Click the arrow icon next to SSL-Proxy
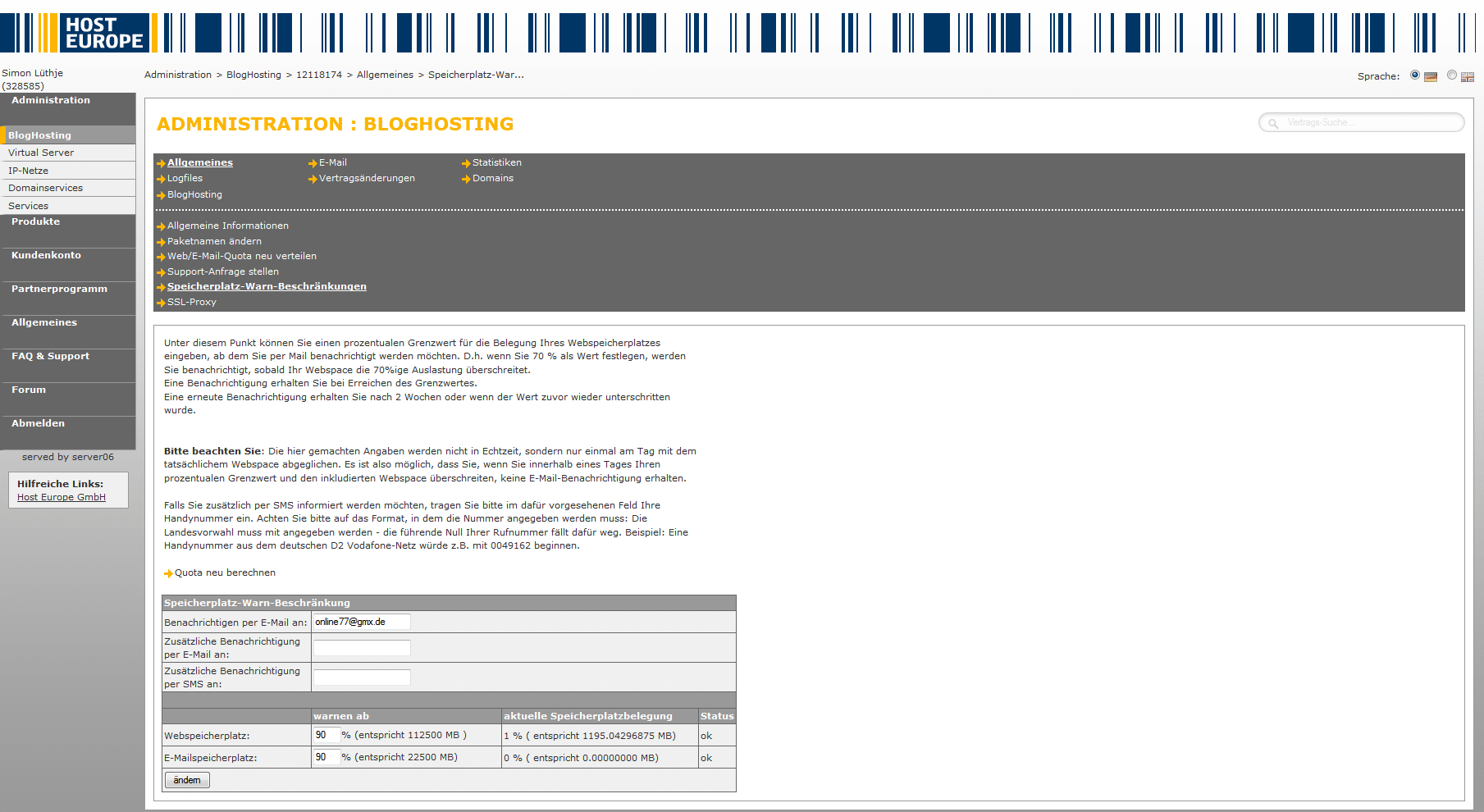 161,303
